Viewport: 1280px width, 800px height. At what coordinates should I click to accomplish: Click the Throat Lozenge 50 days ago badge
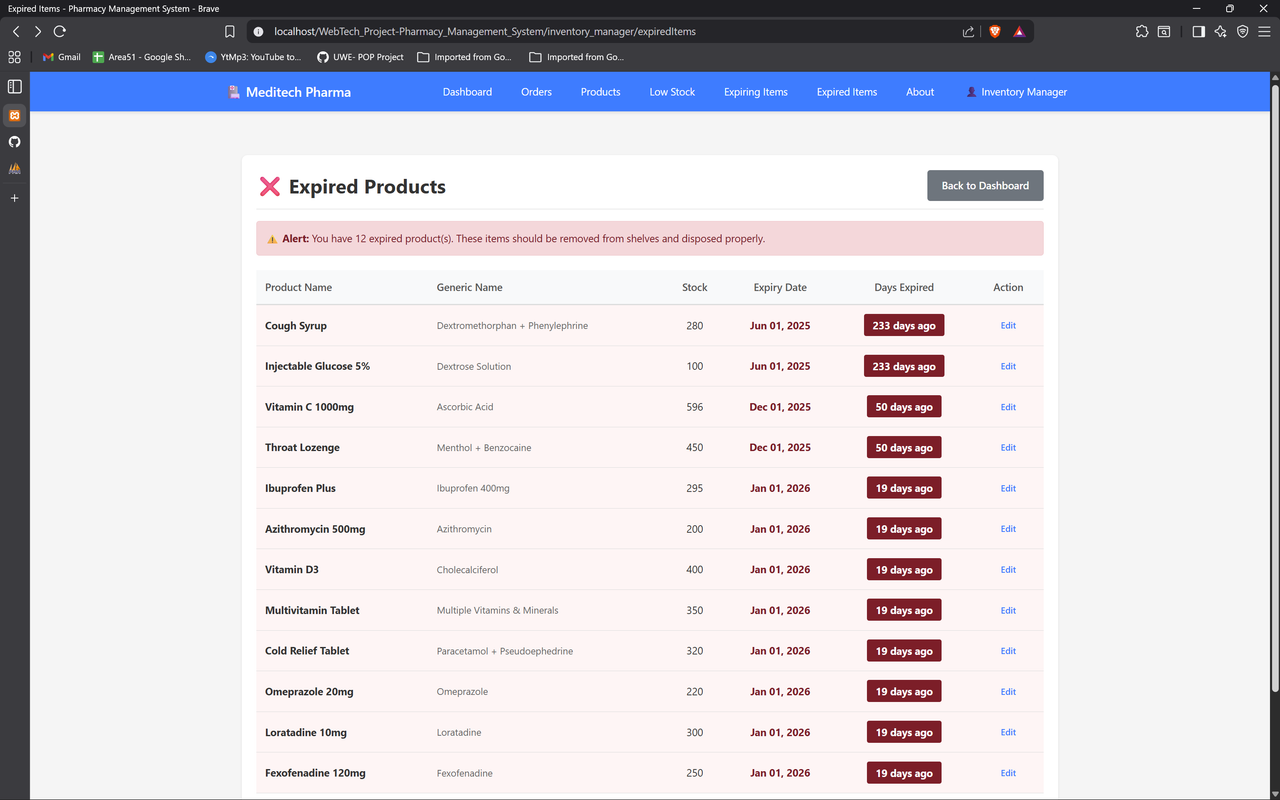[x=904, y=448]
